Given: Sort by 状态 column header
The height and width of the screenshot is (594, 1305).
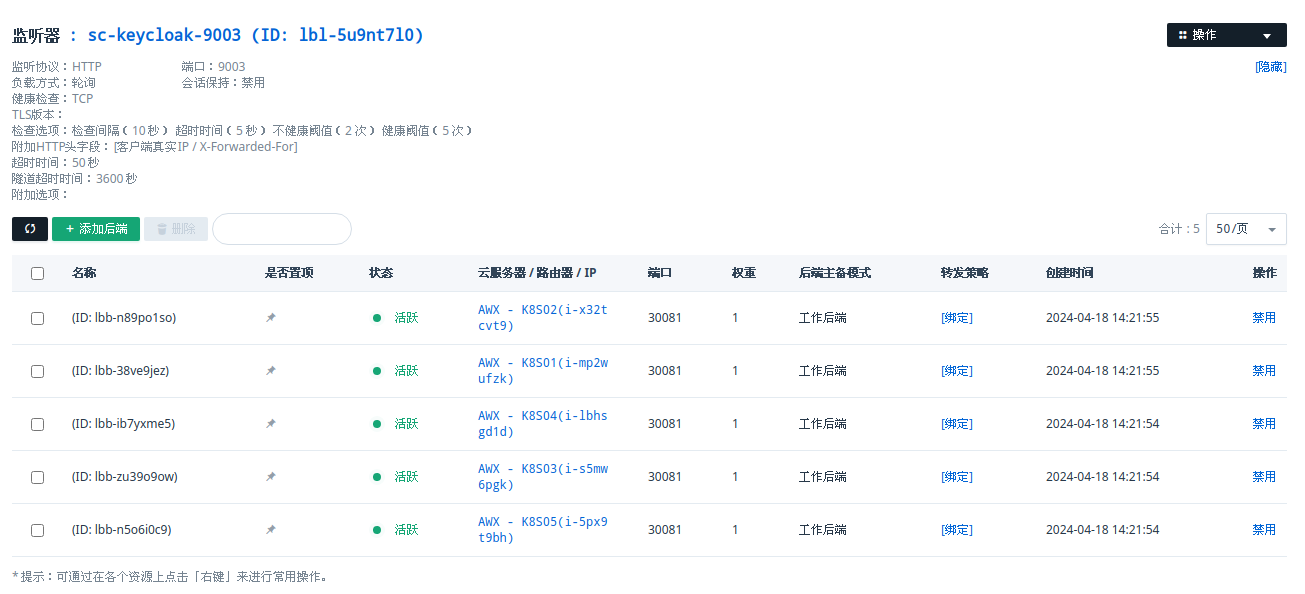Looking at the screenshot, I should [x=381, y=273].
